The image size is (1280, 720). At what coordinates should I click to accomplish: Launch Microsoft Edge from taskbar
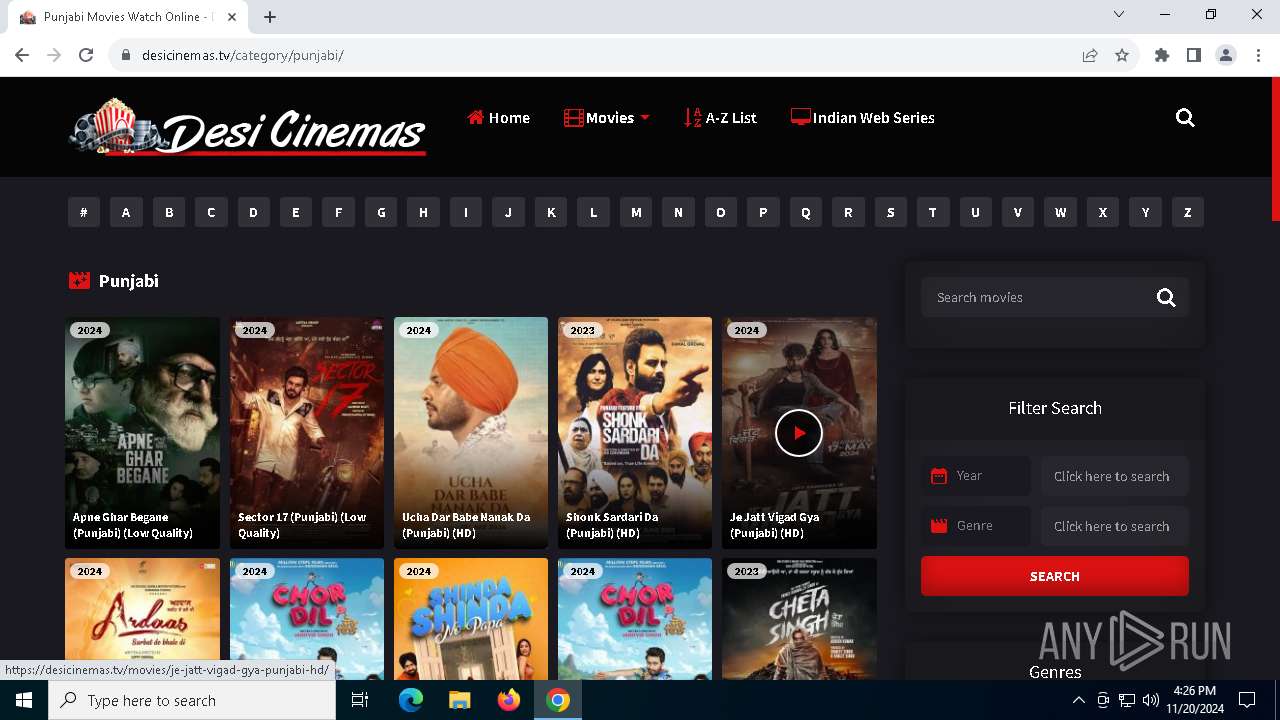coord(411,700)
